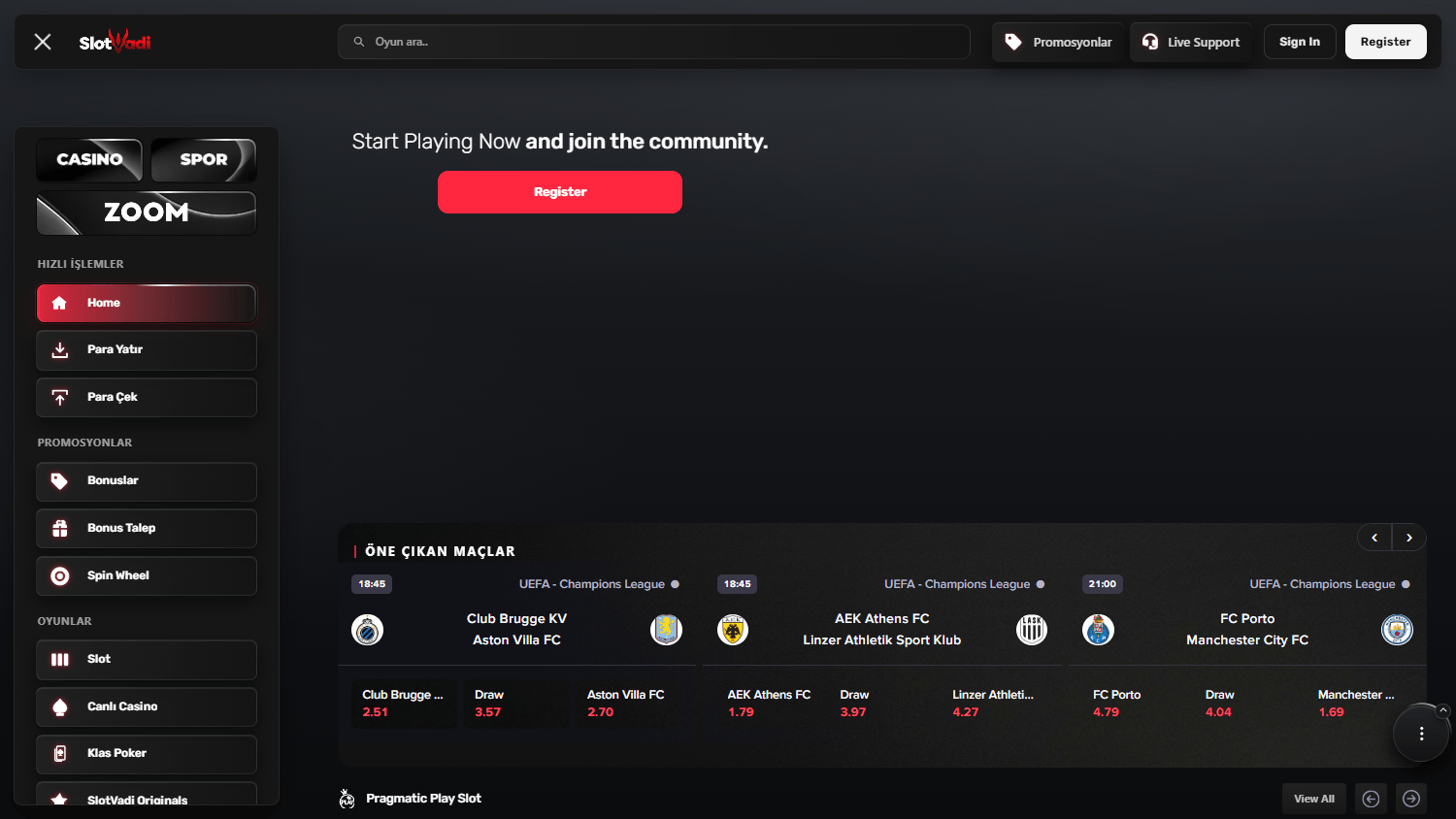Click the Manchester City FC crest
1456x819 pixels.
[x=1397, y=630]
